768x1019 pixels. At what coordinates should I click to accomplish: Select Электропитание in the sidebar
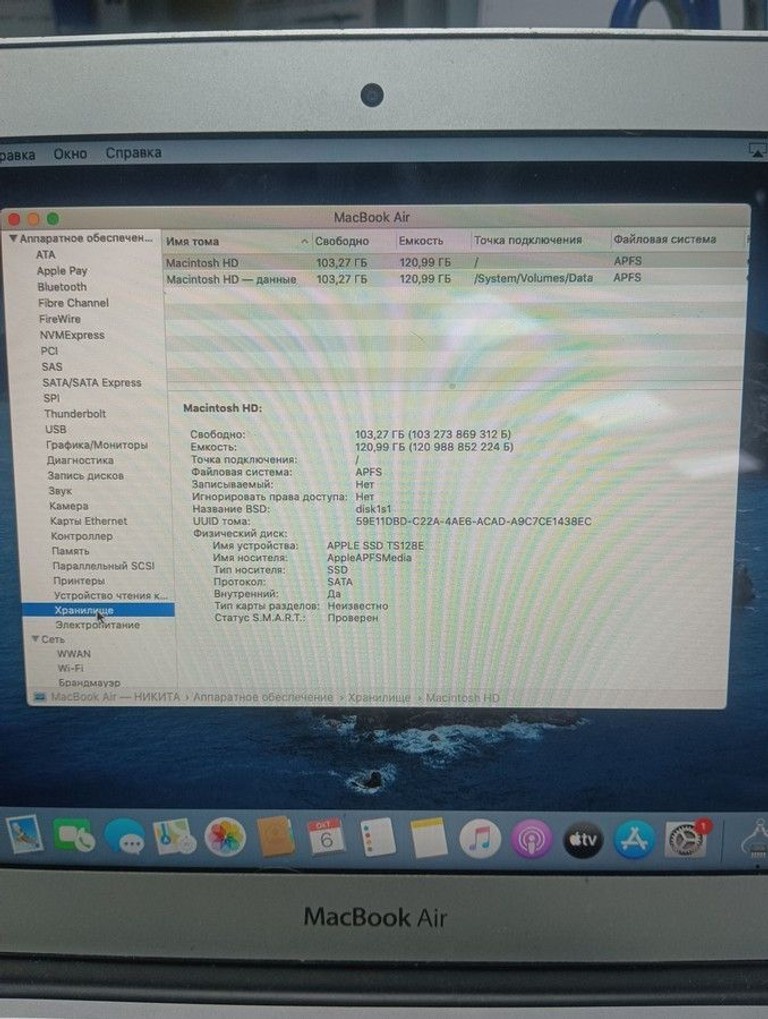pyautogui.click(x=97, y=625)
